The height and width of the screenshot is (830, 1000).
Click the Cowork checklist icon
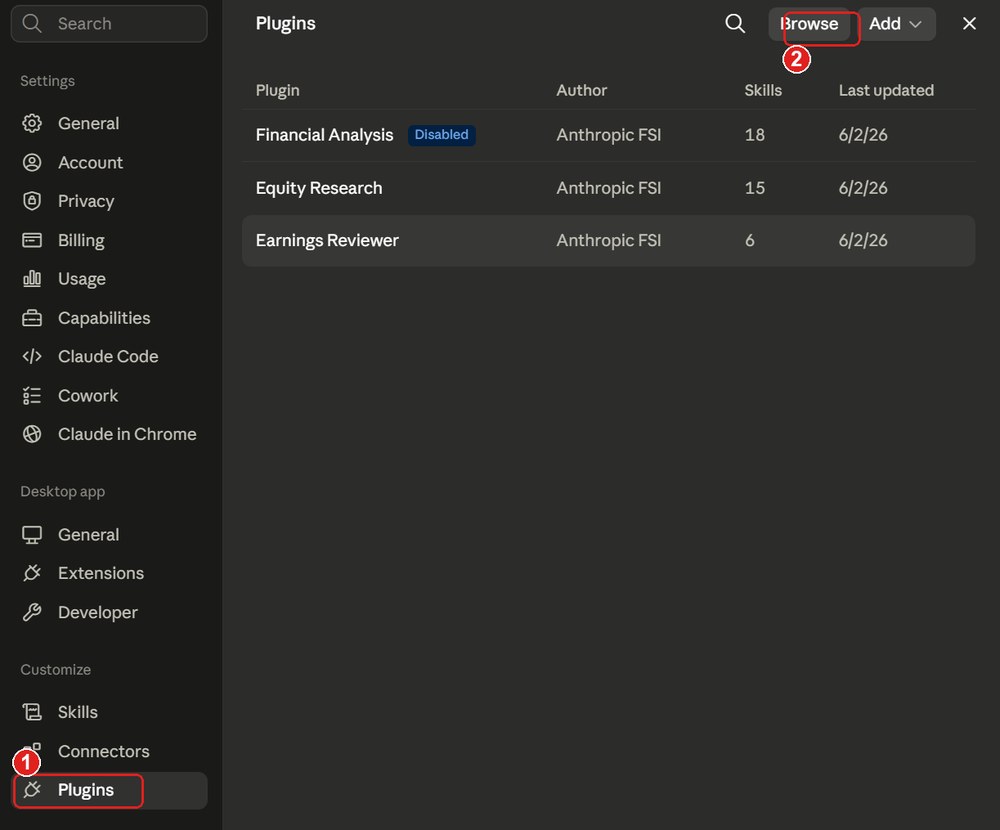tap(32, 396)
